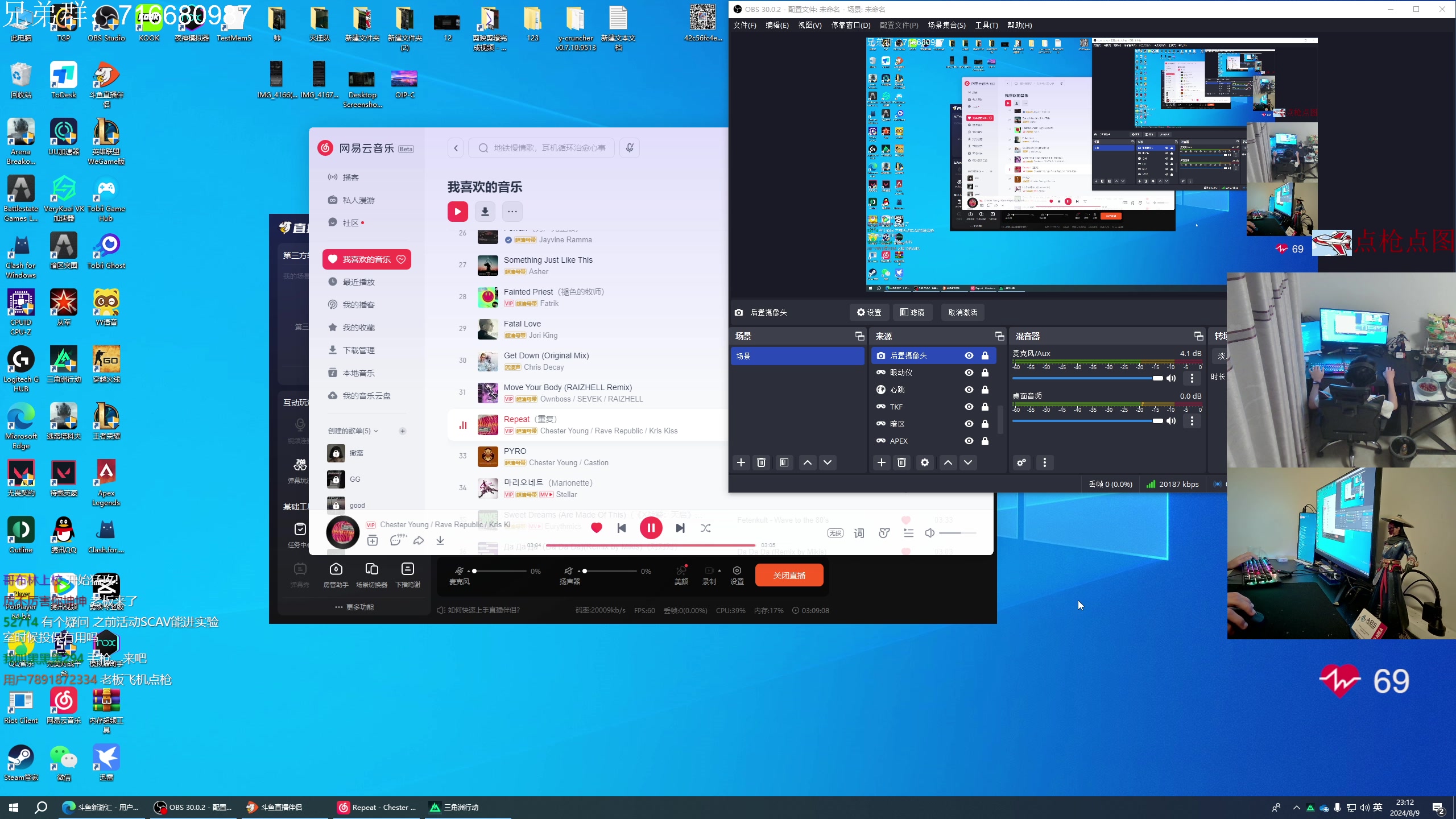Click voice recognition microphone in NetEase
Screen dimensions: 1456x819
[630, 148]
